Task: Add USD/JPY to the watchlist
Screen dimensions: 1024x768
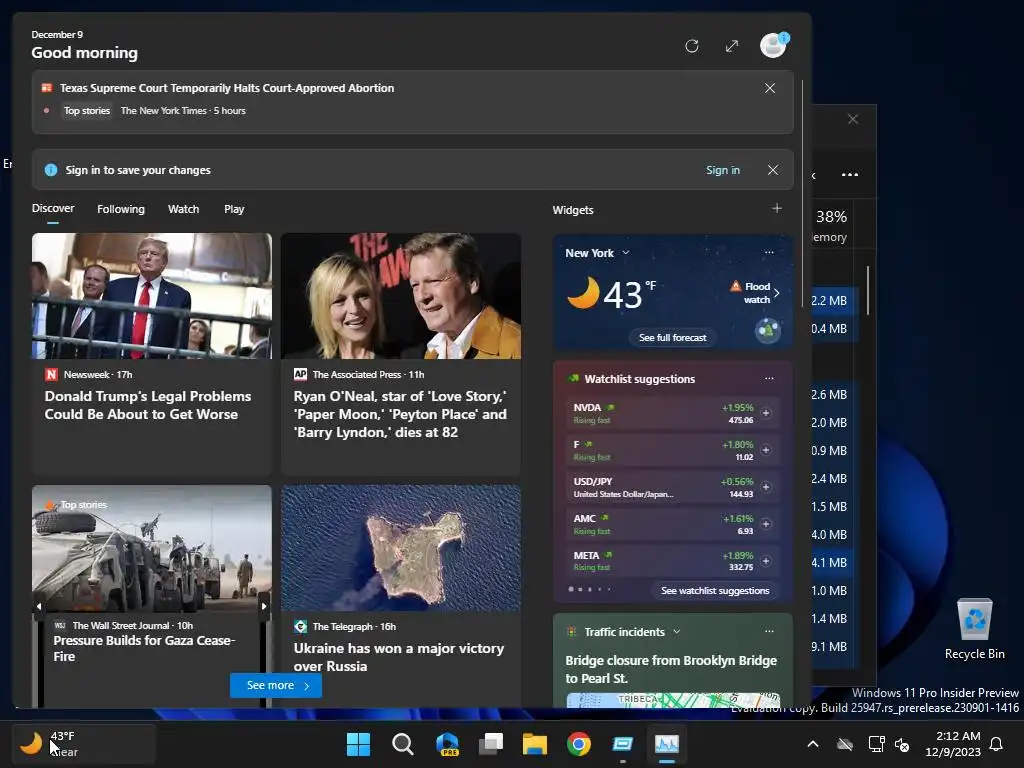Action: (x=766, y=487)
